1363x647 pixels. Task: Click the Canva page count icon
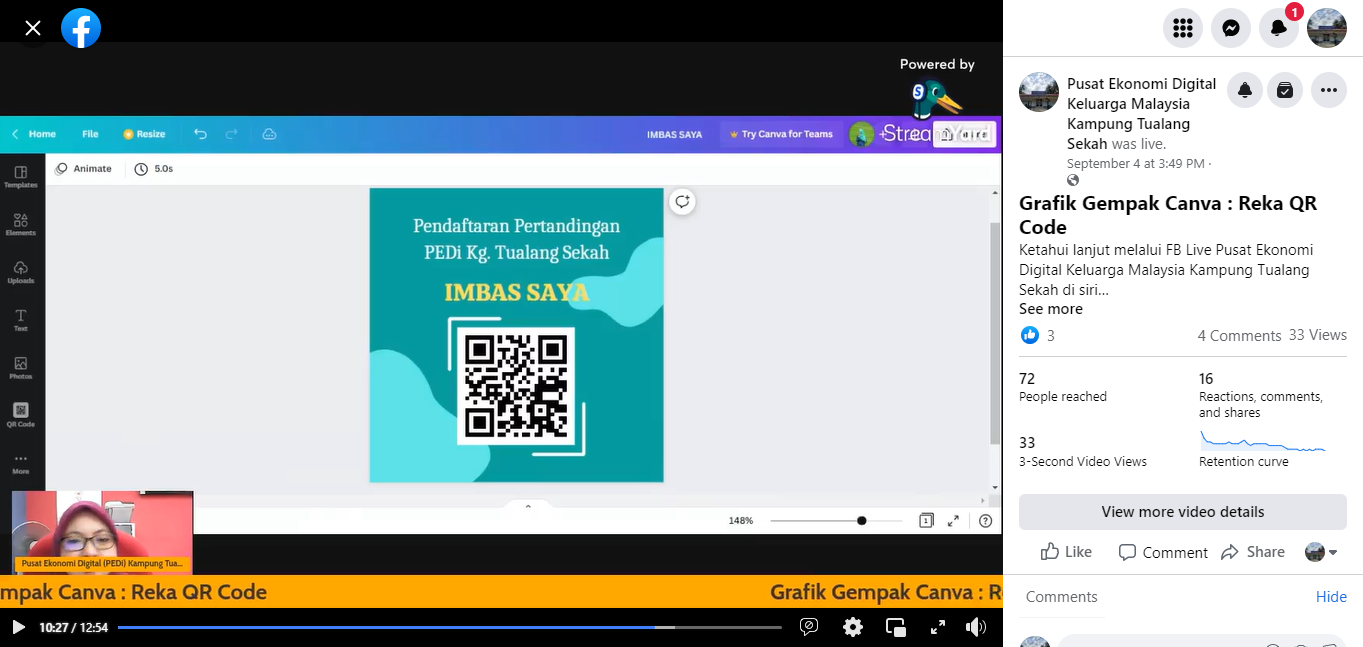926,521
